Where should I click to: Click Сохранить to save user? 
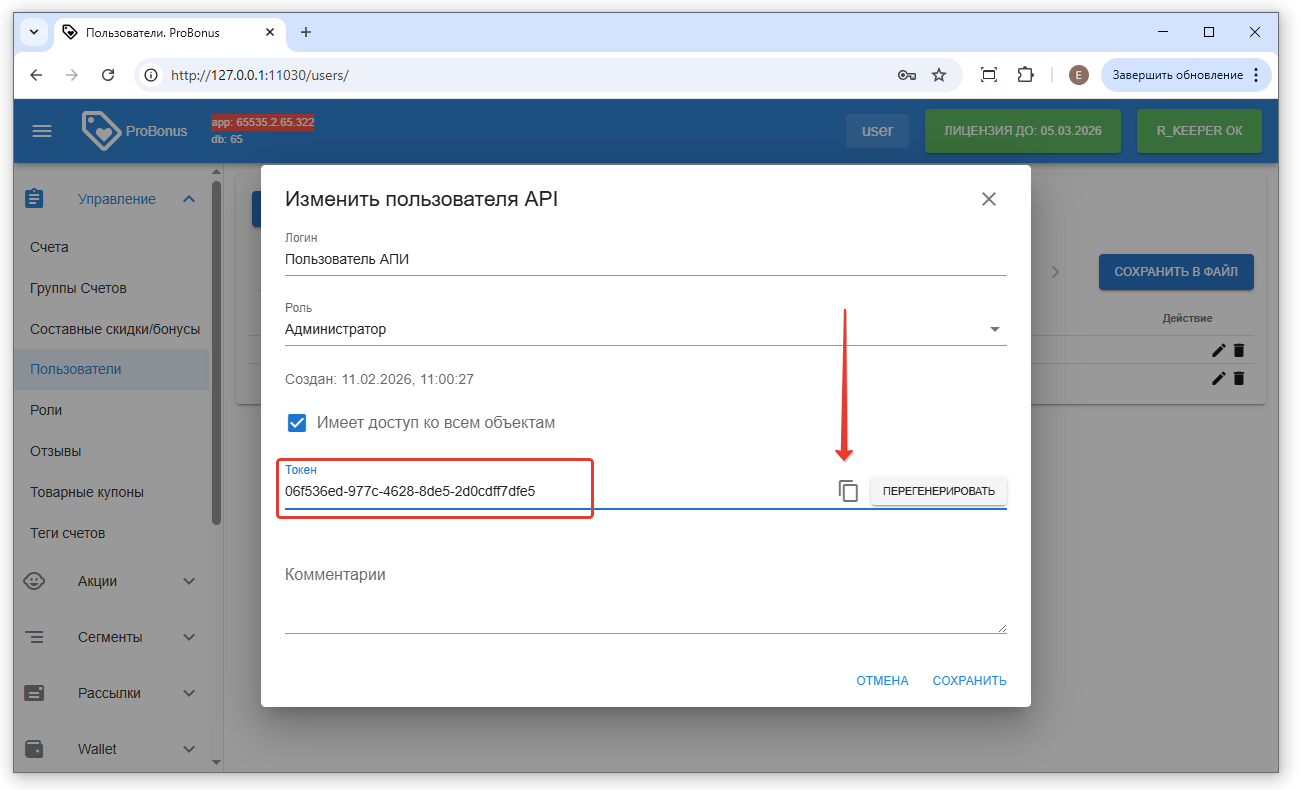(x=969, y=681)
